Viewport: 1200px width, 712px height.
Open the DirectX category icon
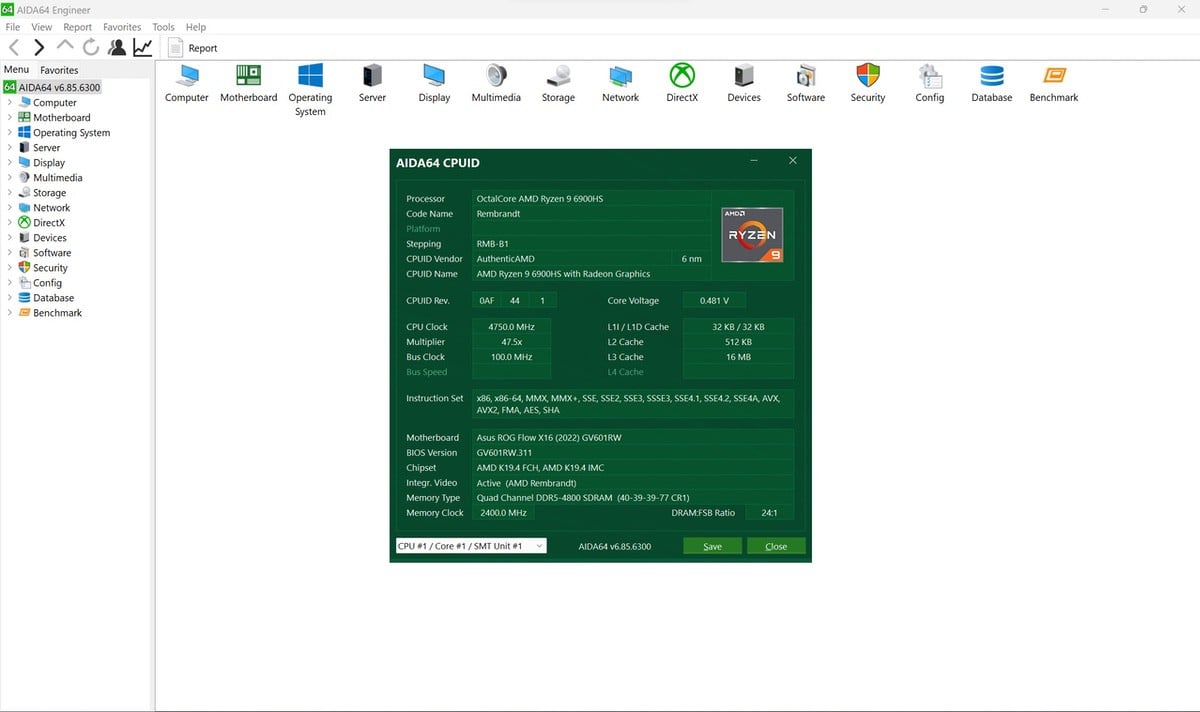pos(682,83)
